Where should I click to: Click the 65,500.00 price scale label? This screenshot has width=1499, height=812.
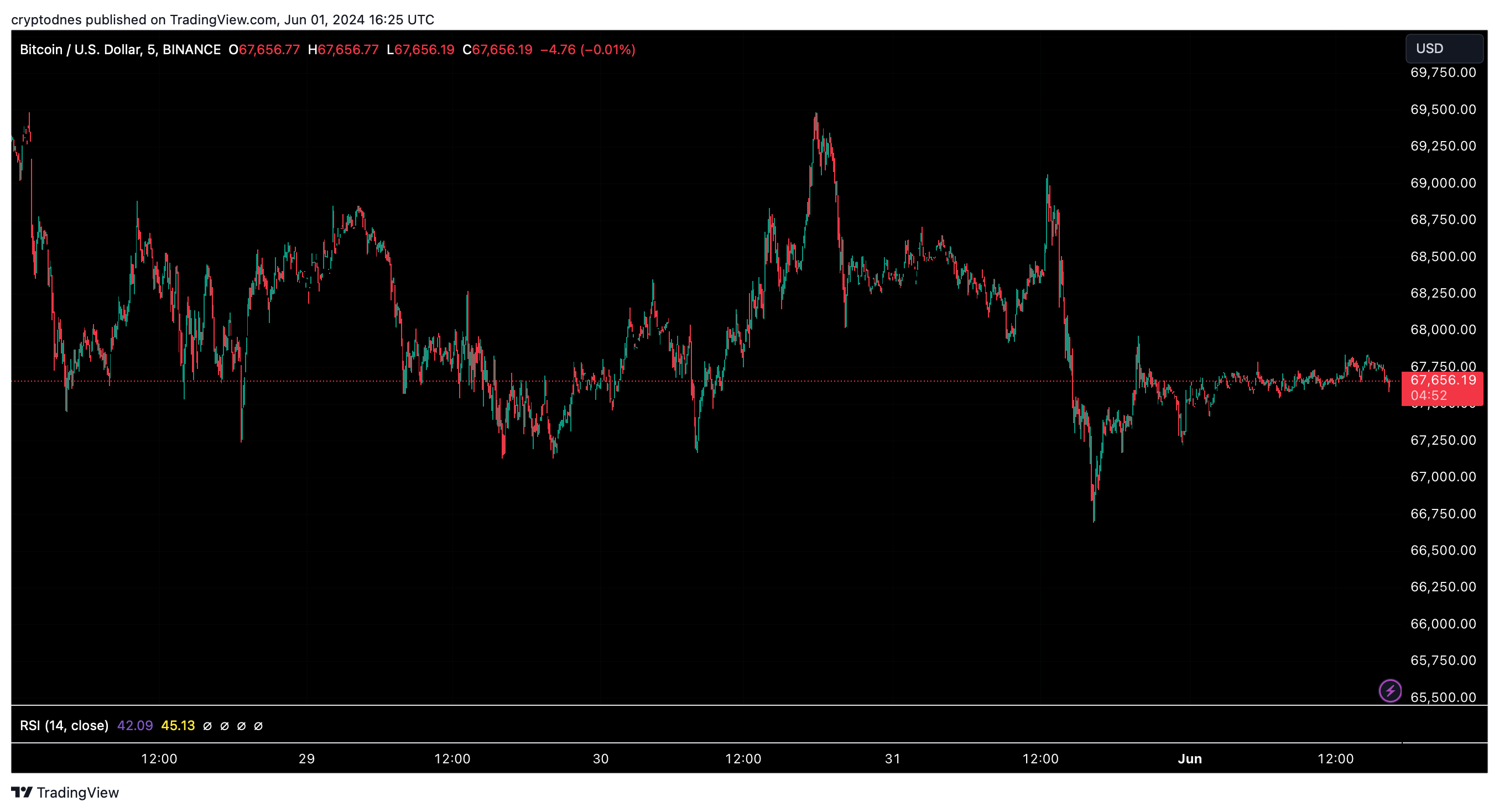click(x=1443, y=697)
